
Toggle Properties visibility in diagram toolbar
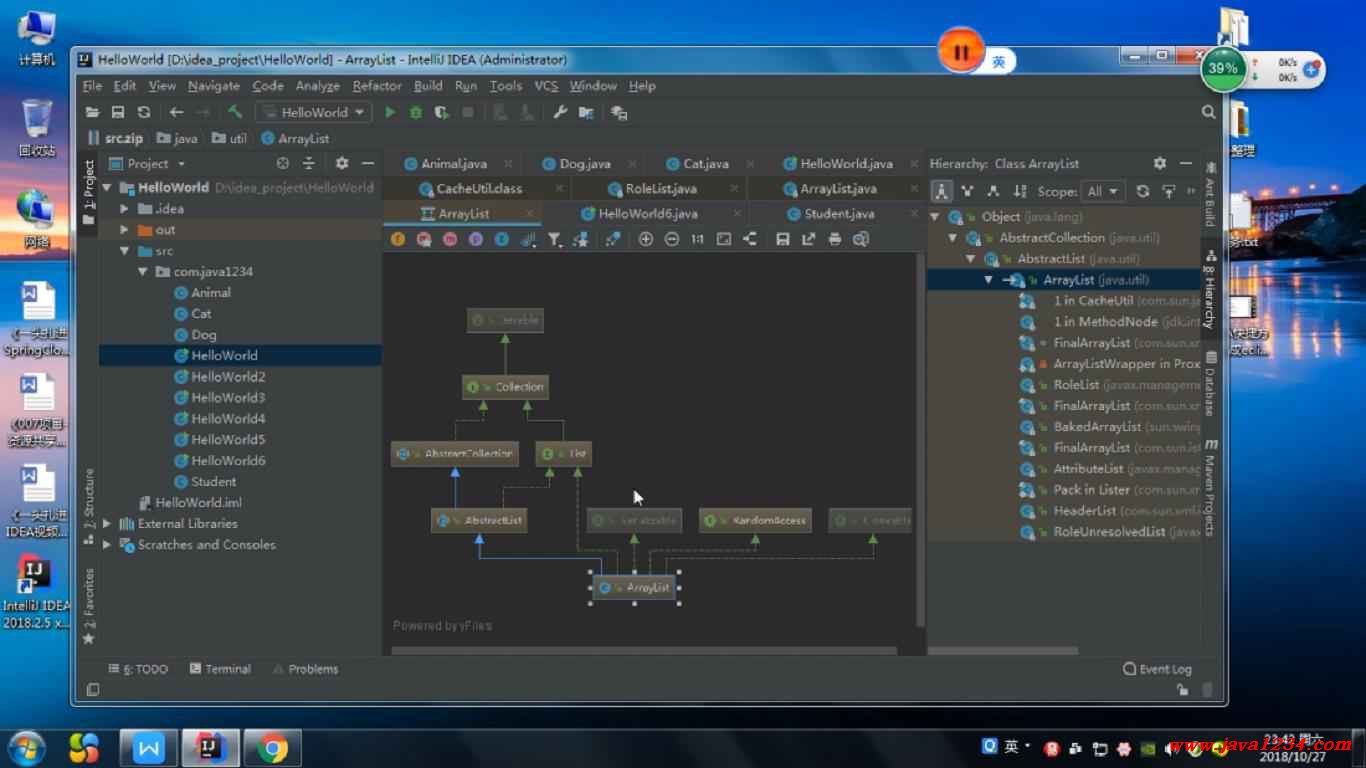(476, 239)
